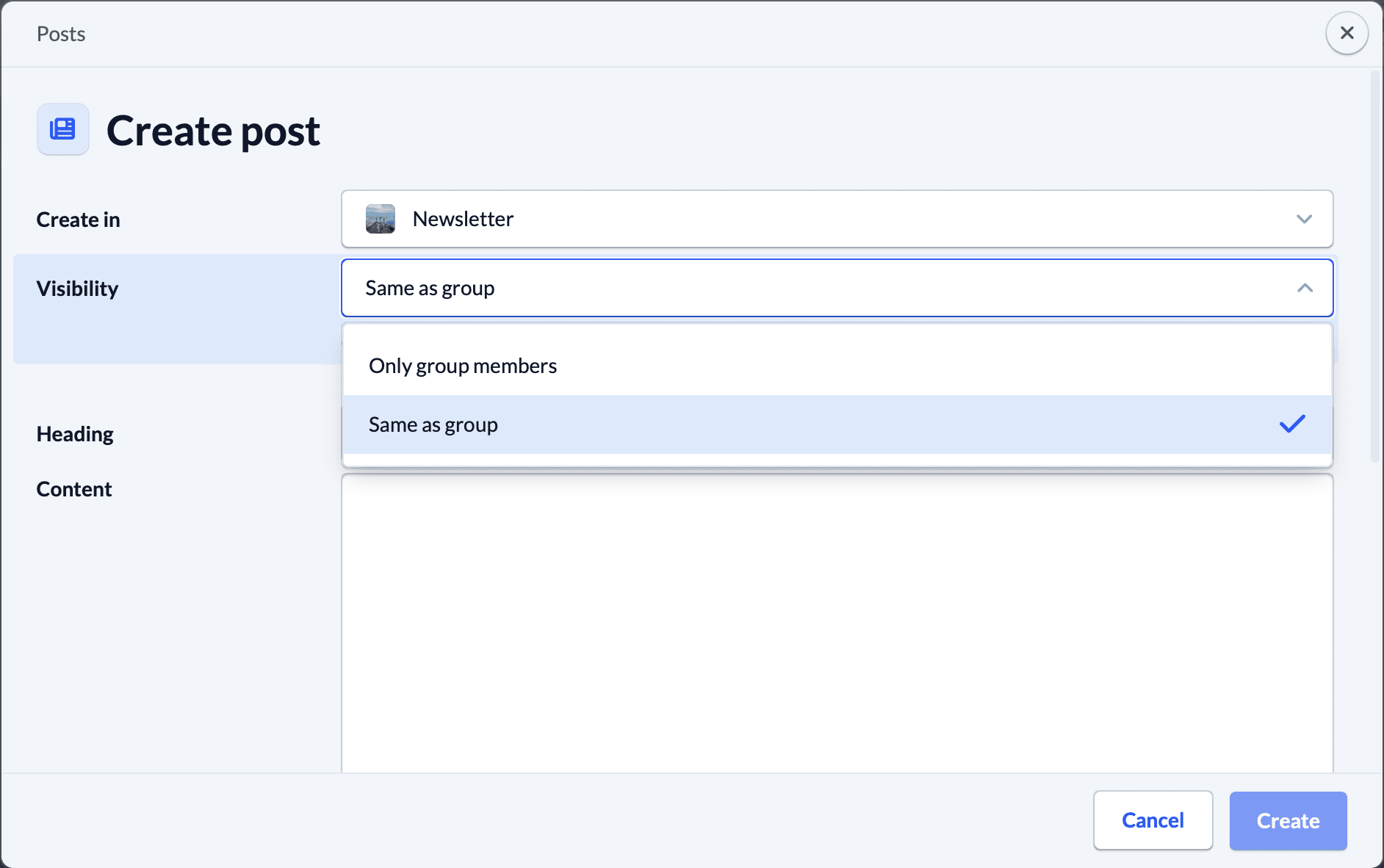Click the vertical scrollbar on the right edge
Viewport: 1384px width, 868px height.
point(1374,266)
